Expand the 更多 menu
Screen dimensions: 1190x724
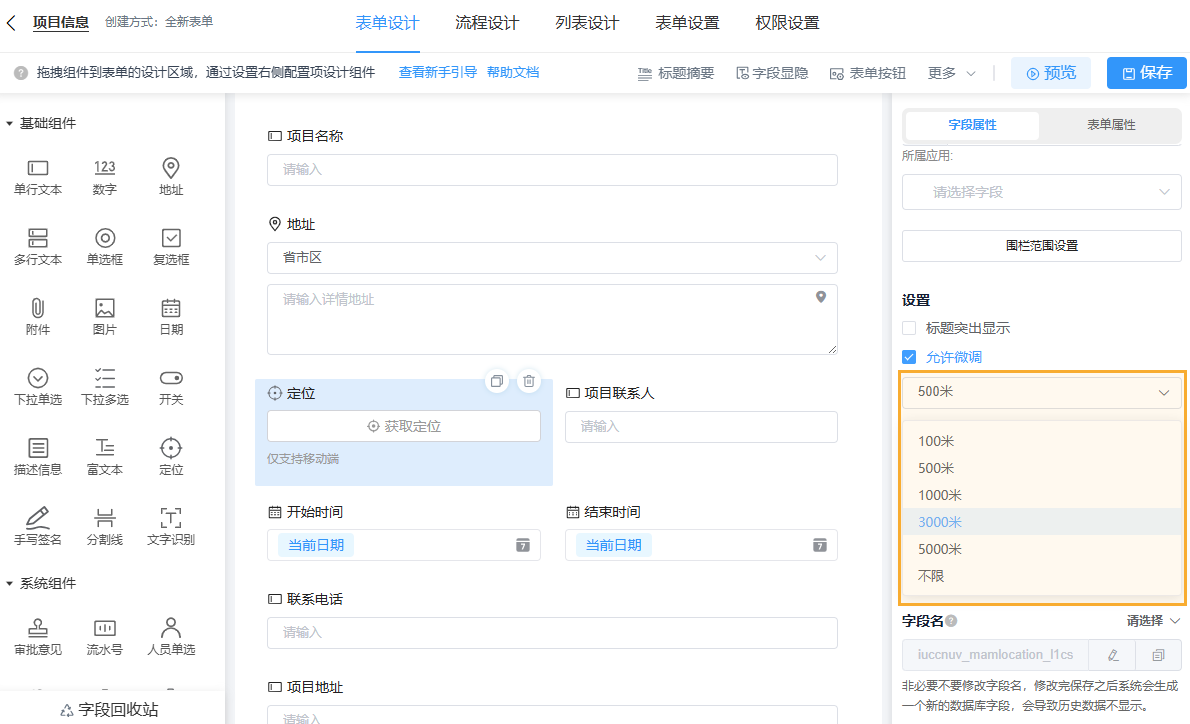(x=944, y=72)
